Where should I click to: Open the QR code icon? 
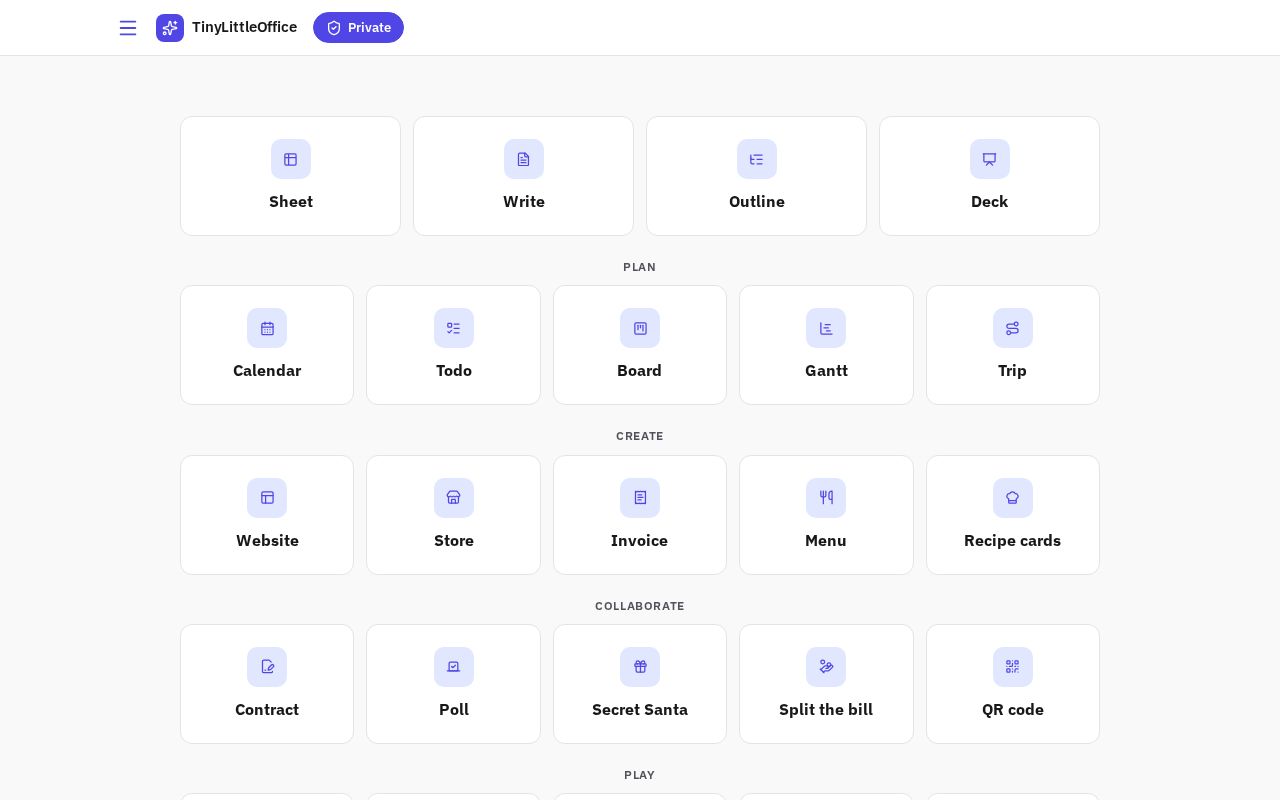[x=1013, y=667]
